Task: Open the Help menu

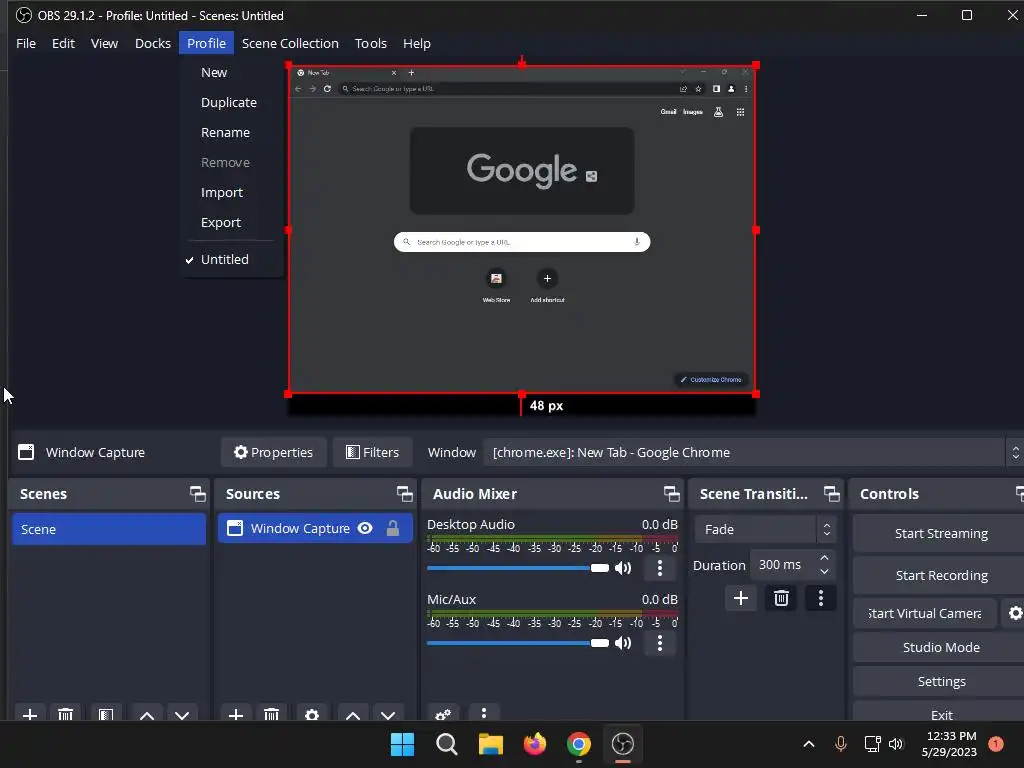Action: pos(417,43)
